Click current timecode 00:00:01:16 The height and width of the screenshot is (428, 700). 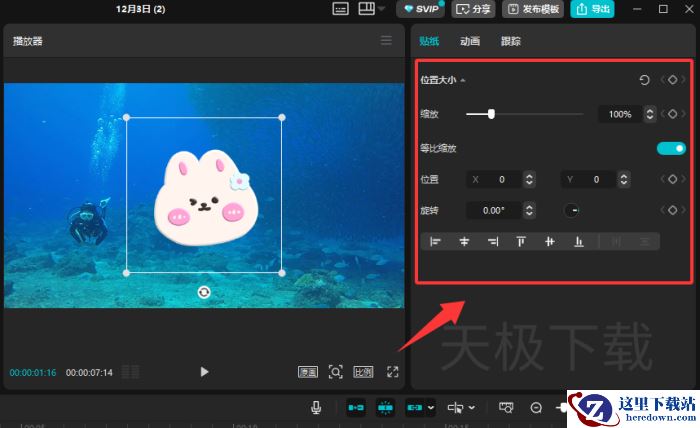tap(33, 373)
